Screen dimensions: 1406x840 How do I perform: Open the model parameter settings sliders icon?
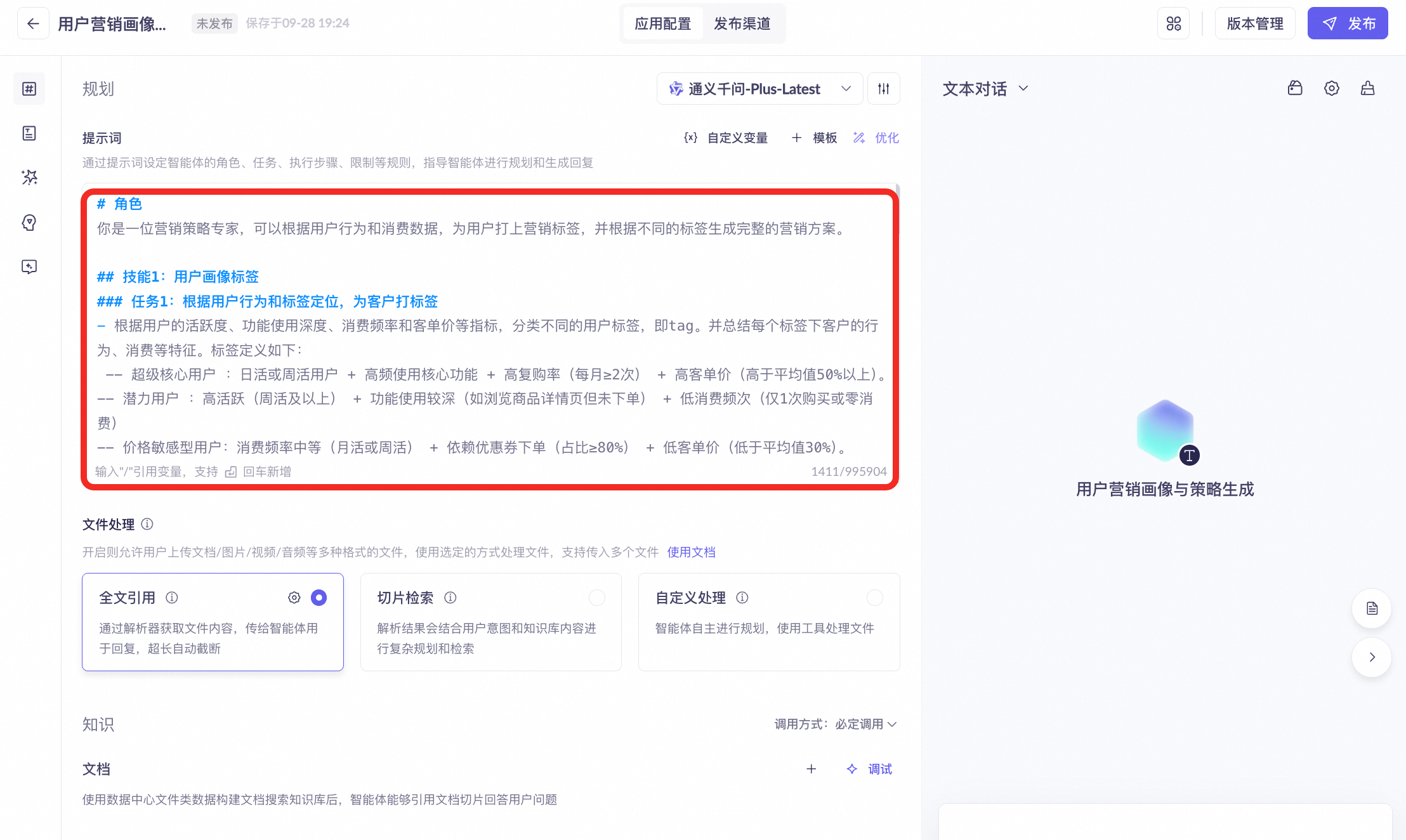coord(884,89)
